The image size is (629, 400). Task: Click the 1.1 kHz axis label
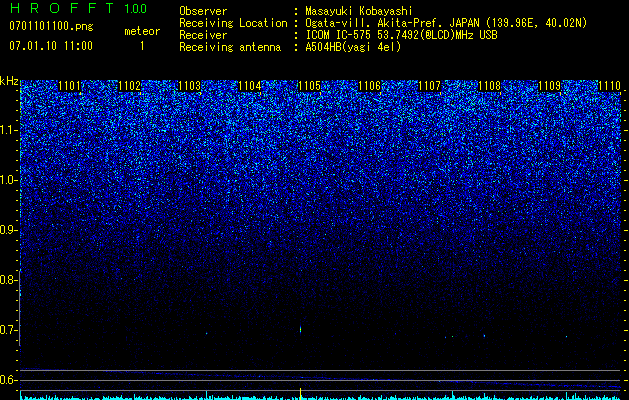tap(8, 130)
